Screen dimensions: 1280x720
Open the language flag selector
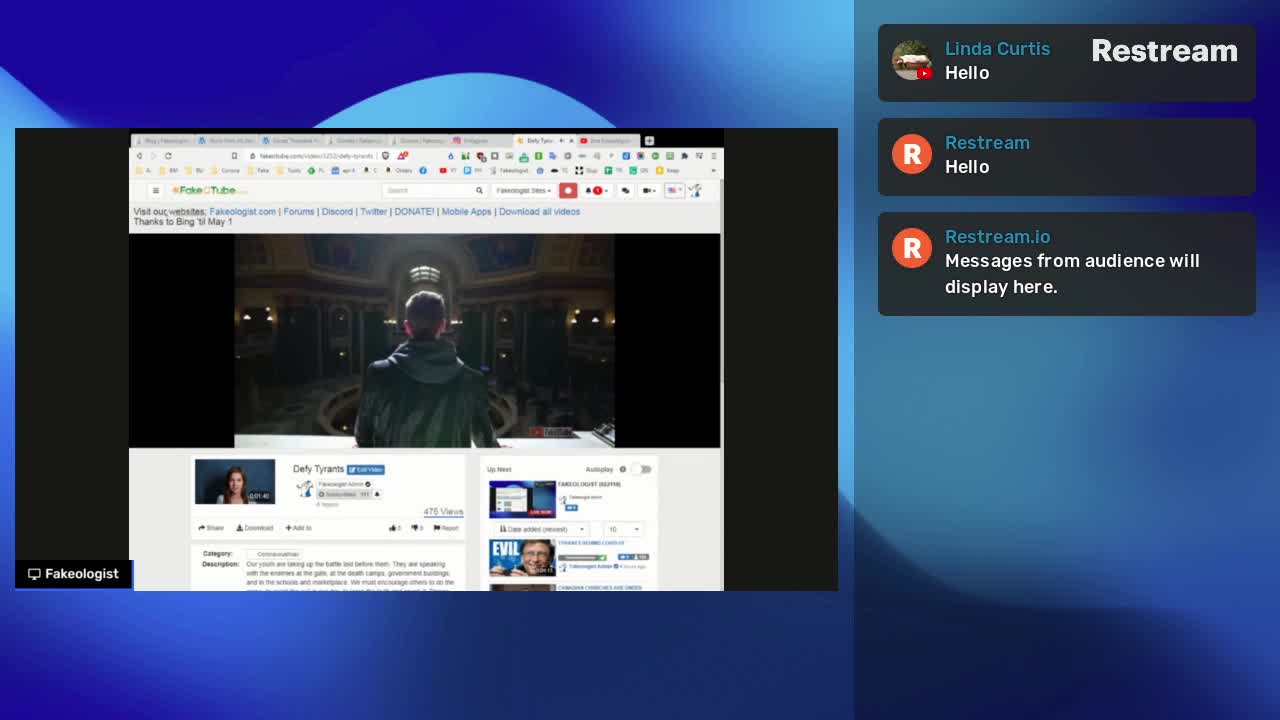[675, 190]
